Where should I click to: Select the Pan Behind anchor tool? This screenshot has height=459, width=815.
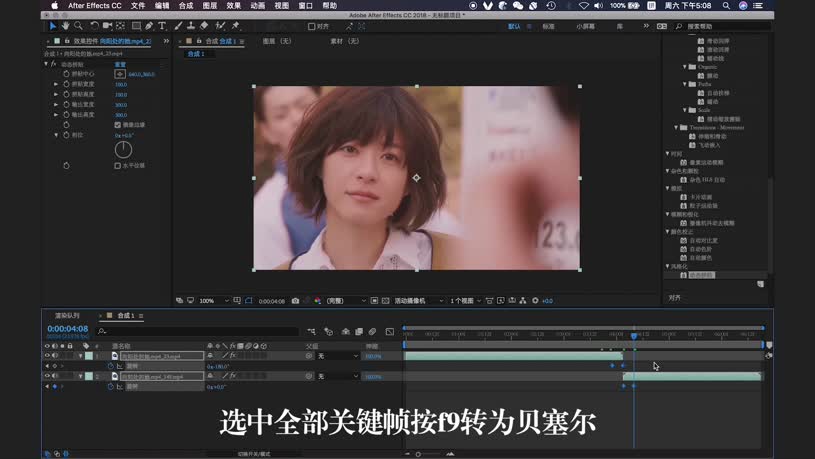pyautogui.click(x=121, y=25)
